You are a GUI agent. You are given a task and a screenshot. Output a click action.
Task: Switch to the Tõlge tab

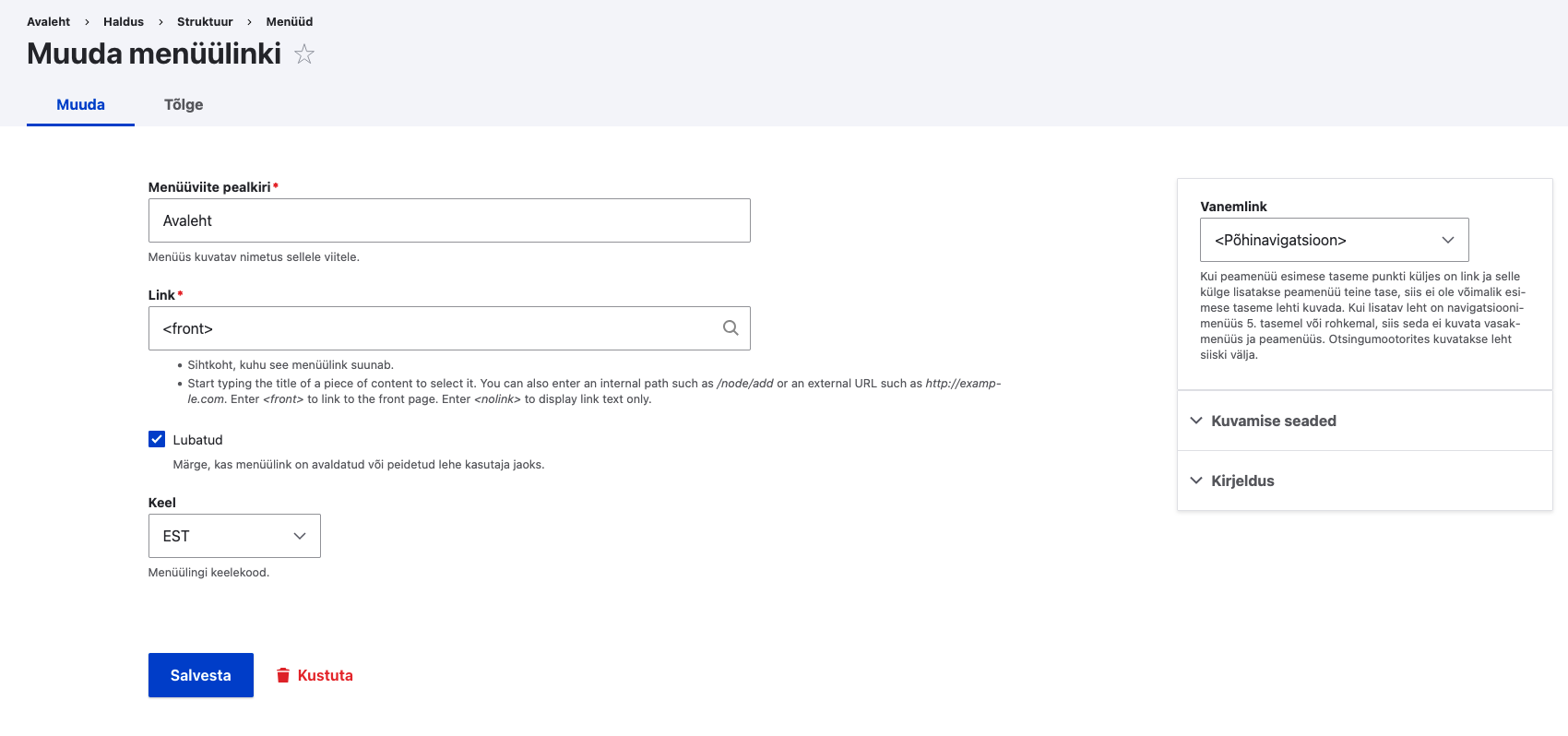coord(184,104)
